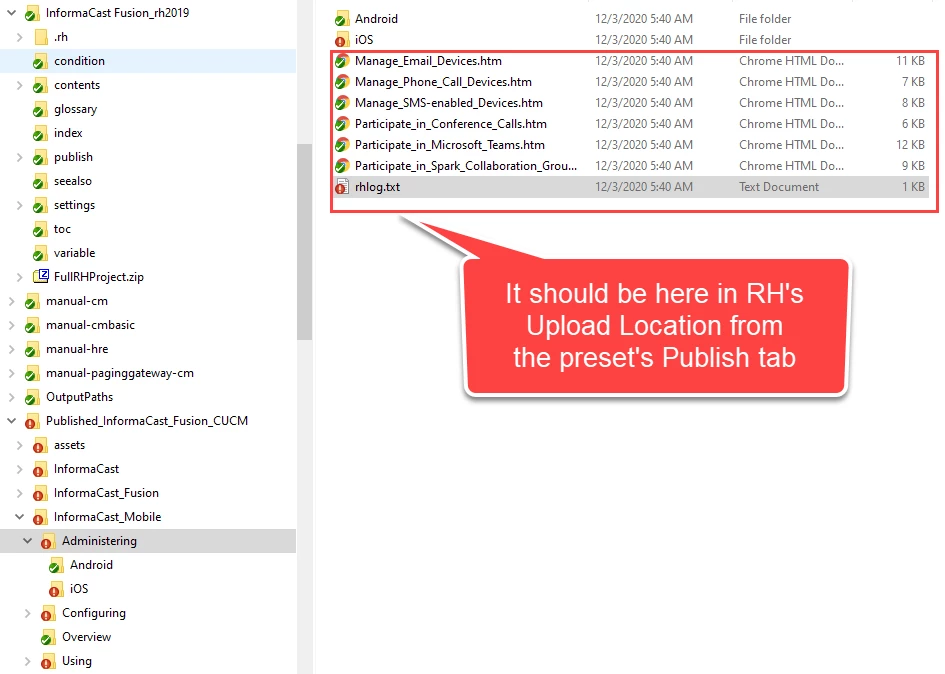Image resolution: width=945 pixels, height=674 pixels.
Task: Click the condition folder icon in tree
Action: 40,61
